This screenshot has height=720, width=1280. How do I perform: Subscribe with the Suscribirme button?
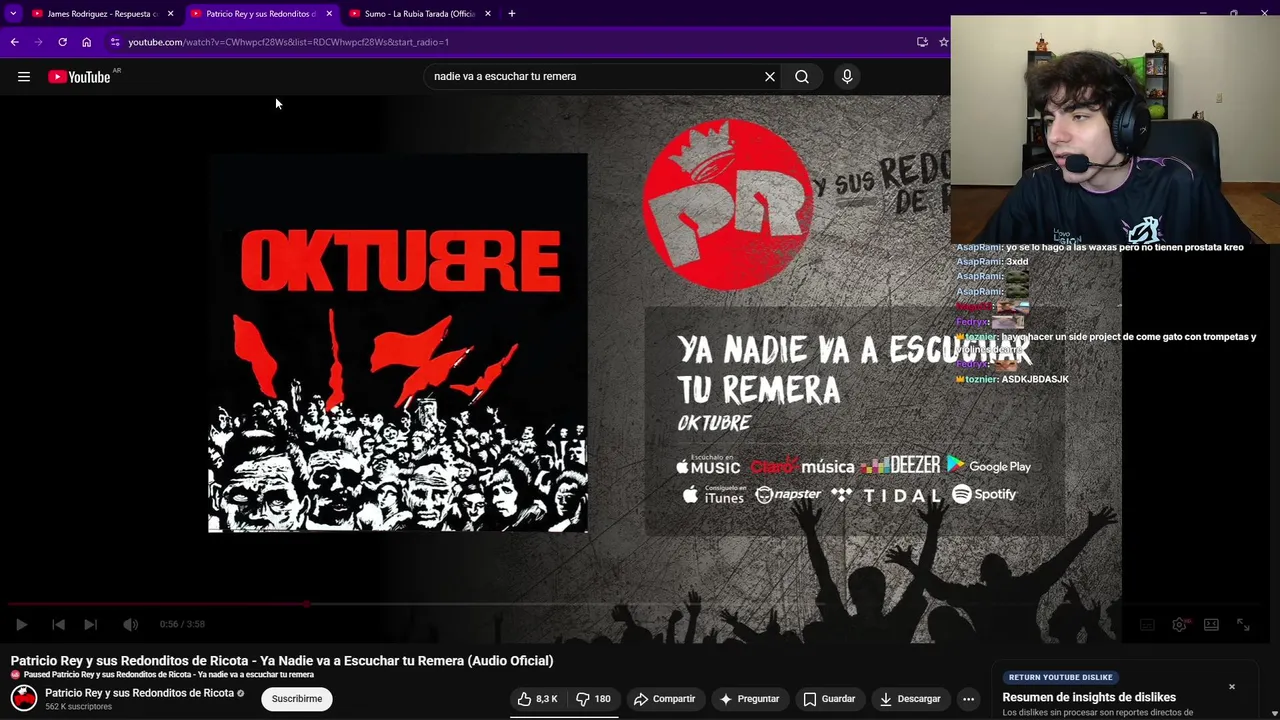pos(297,699)
